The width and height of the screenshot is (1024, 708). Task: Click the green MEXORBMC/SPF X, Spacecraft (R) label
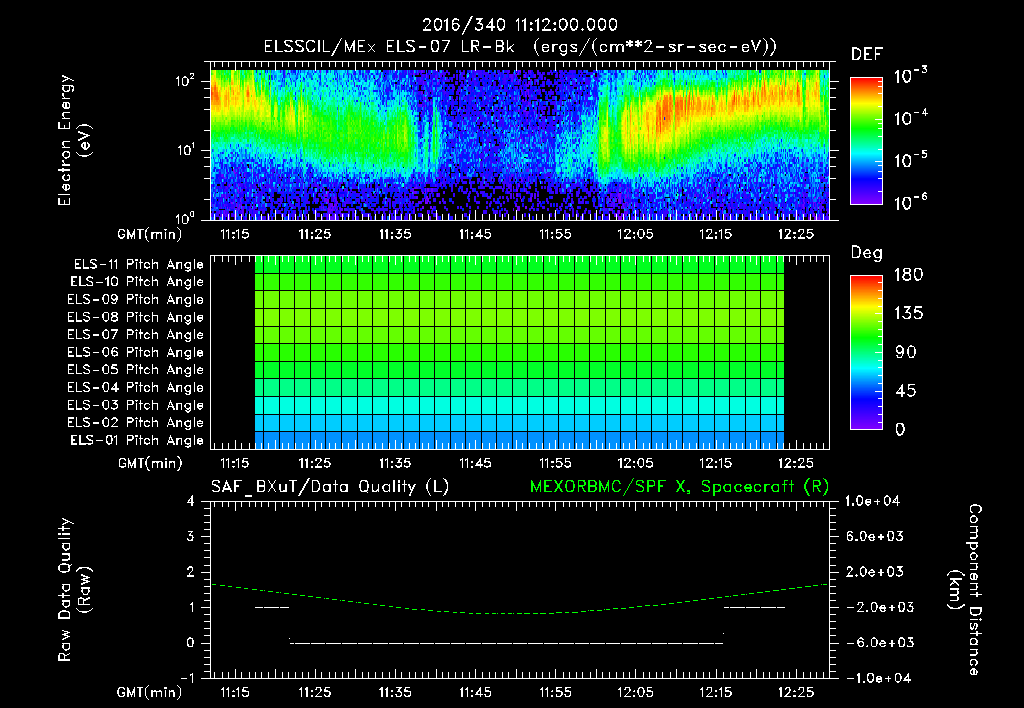[x=679, y=487]
